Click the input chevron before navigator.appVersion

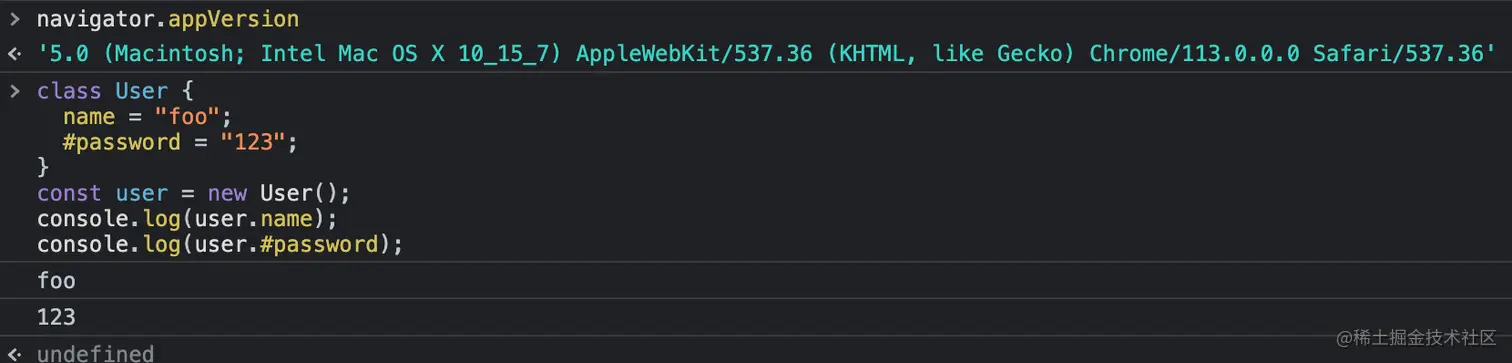[14, 18]
